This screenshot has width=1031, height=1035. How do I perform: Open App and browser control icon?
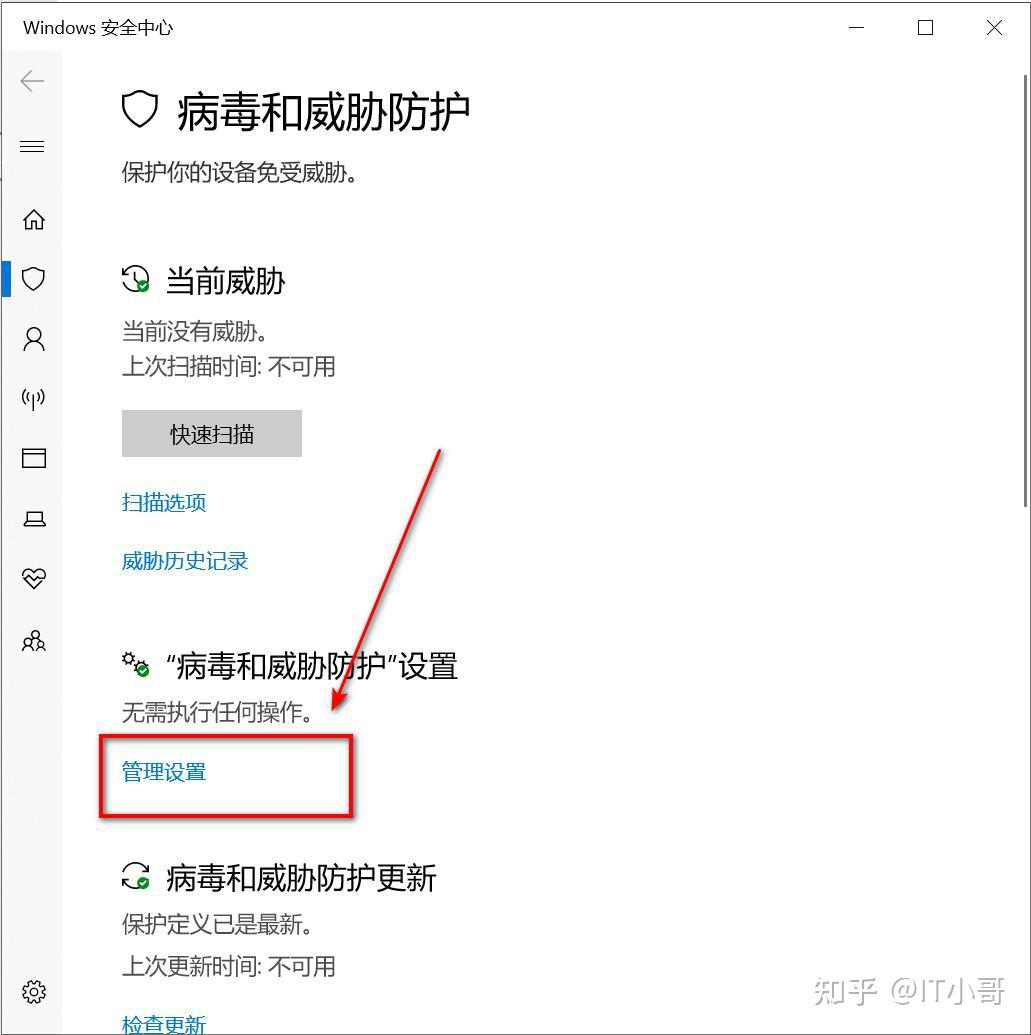tap(34, 458)
